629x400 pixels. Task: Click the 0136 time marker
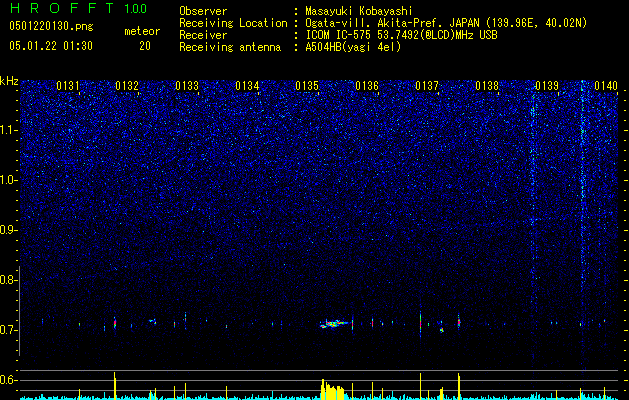367,86
